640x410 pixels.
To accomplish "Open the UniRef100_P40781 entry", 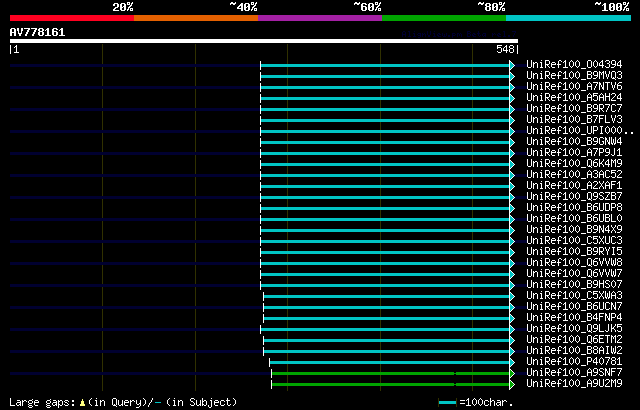I will tap(574, 362).
